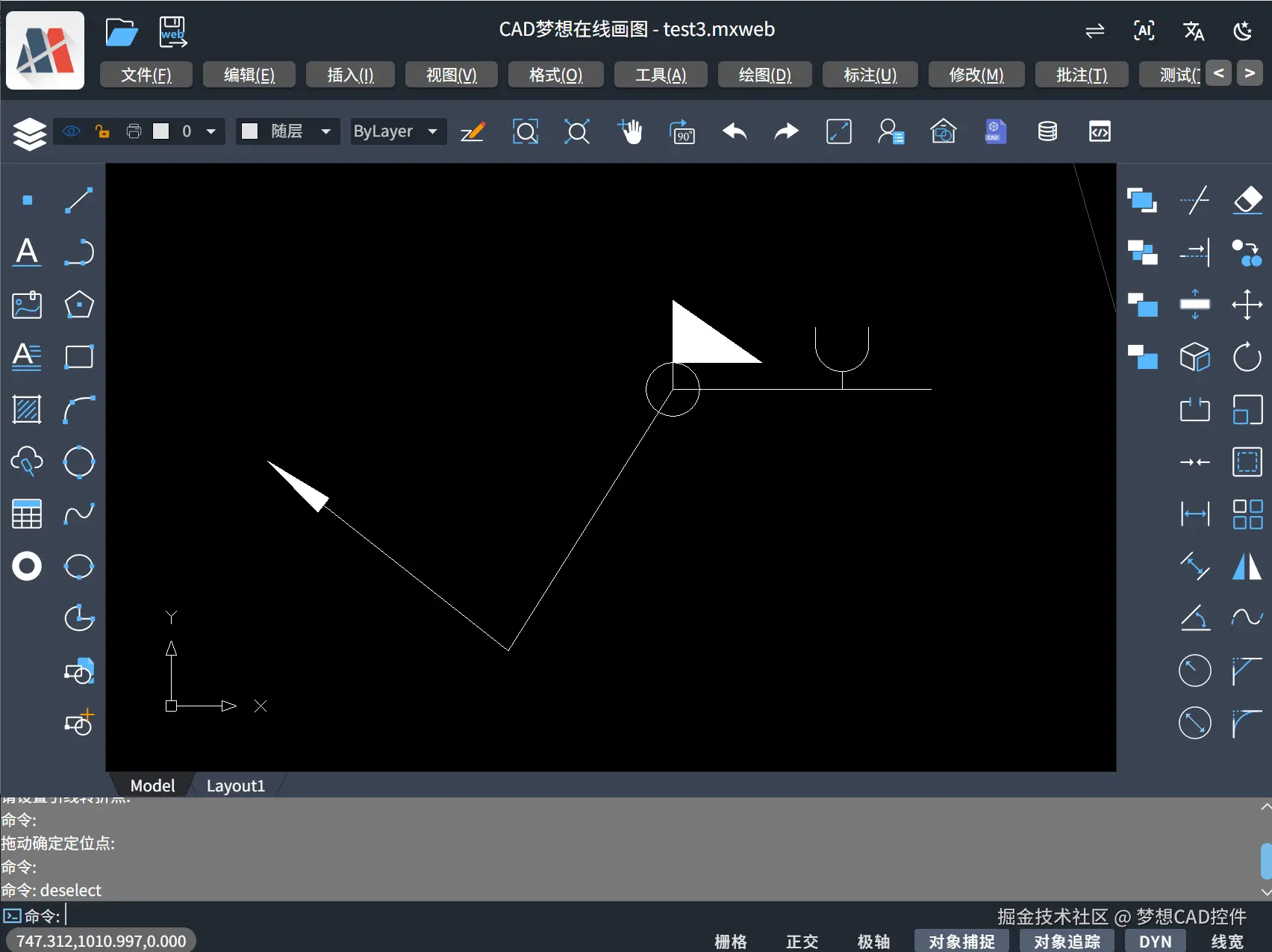This screenshot has width=1272, height=952.
Task: Open the 编辑(E) menu
Action: [x=249, y=75]
